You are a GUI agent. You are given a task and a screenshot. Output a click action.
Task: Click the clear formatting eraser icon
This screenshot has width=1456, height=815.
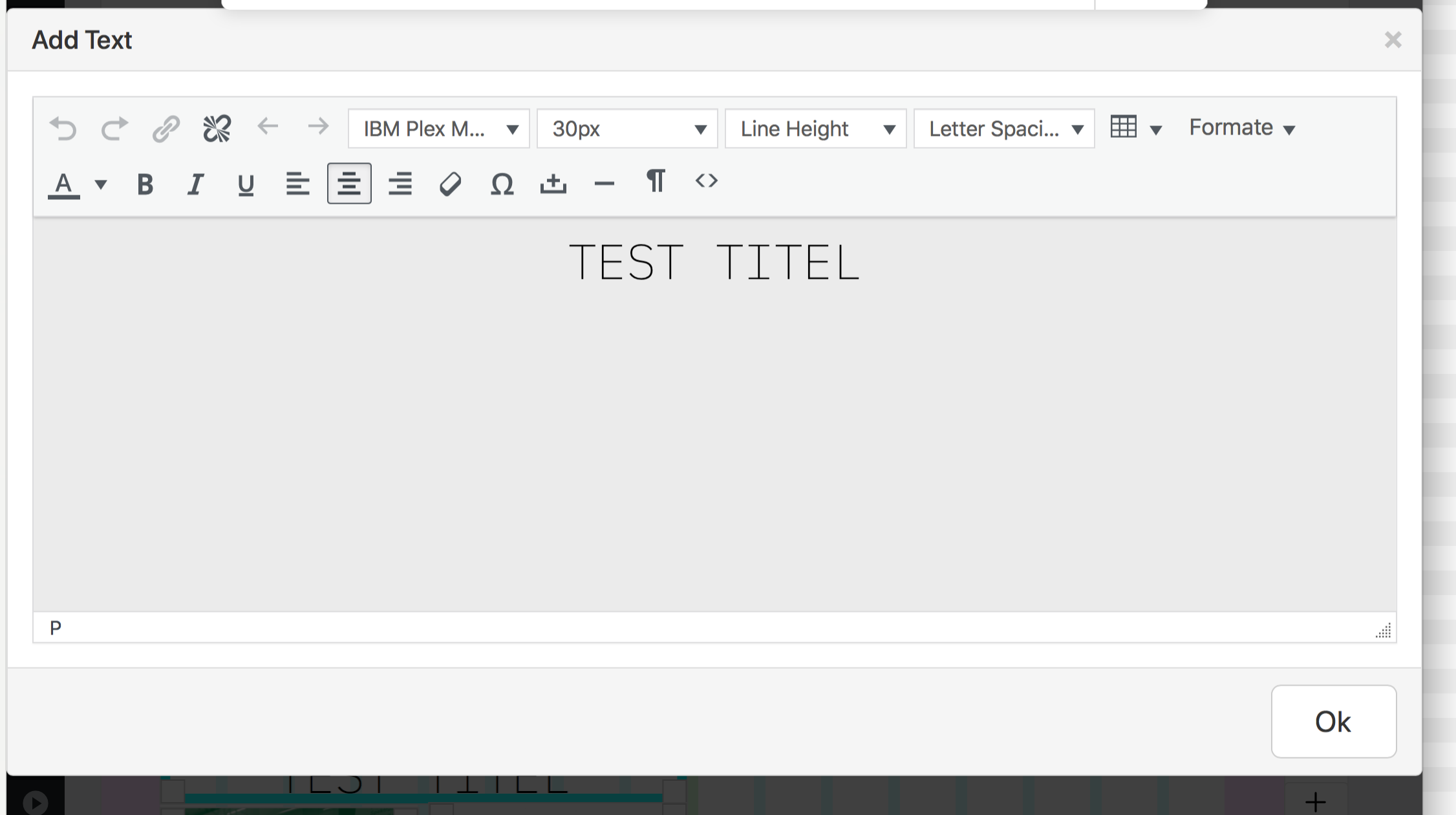[450, 184]
